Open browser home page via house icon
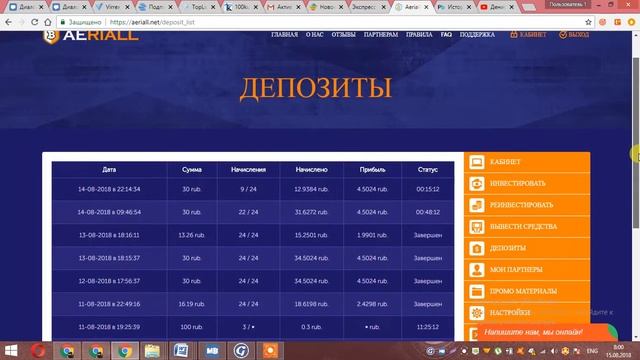Viewport: 640px width, 360px height. (x=48, y=22)
